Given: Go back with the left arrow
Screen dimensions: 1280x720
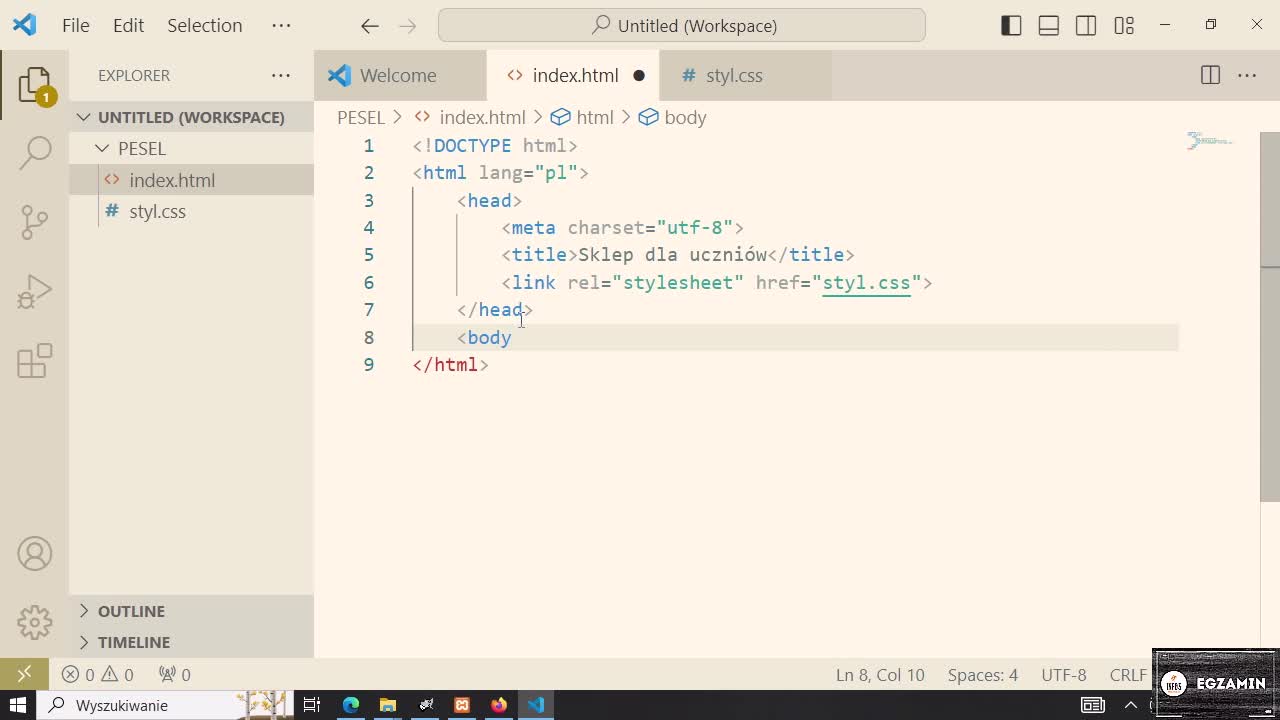Looking at the screenshot, I should [x=370, y=26].
